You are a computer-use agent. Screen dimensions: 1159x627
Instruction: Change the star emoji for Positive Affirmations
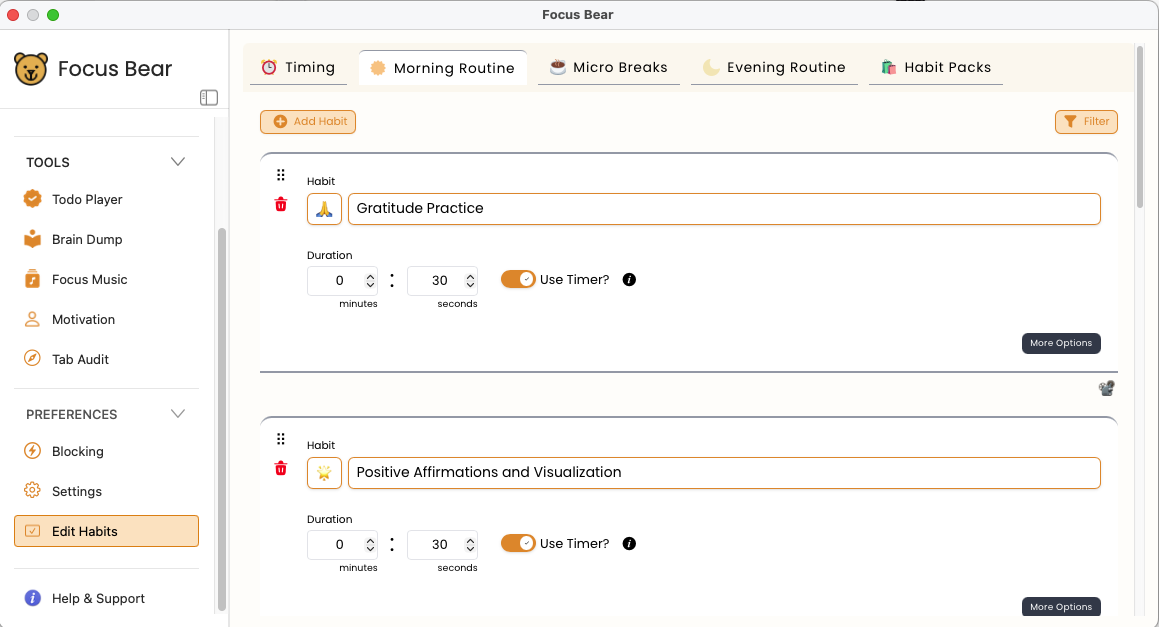[324, 473]
